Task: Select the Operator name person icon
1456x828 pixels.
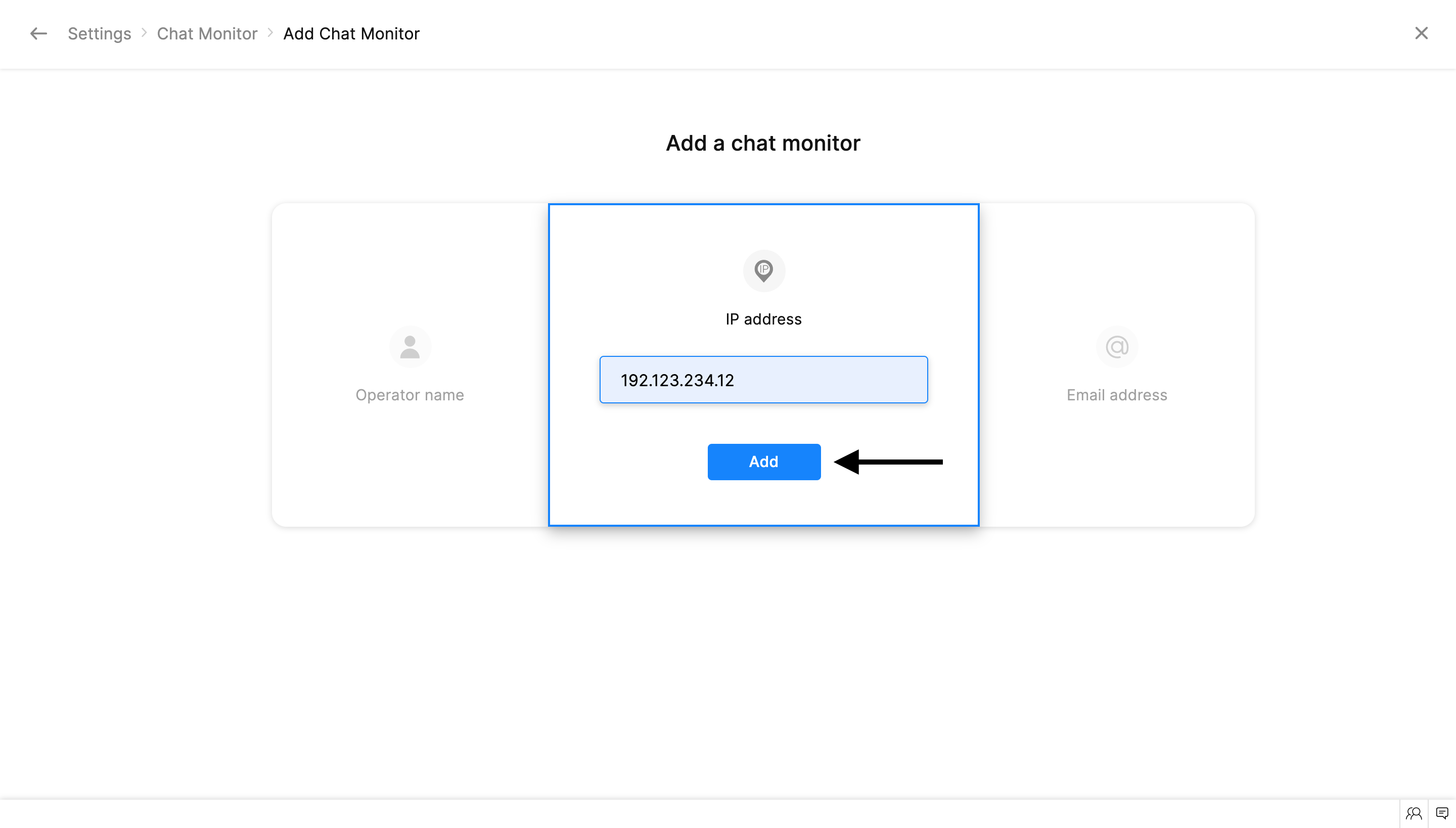Action: [x=409, y=346]
